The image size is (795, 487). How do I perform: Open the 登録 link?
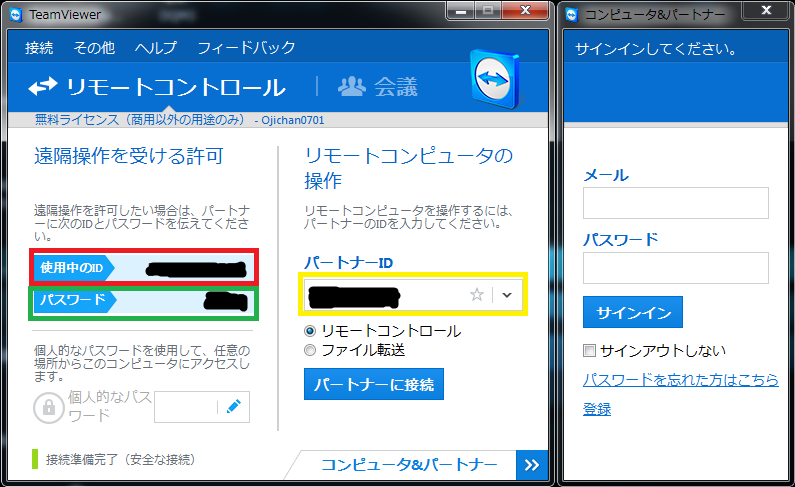point(597,409)
